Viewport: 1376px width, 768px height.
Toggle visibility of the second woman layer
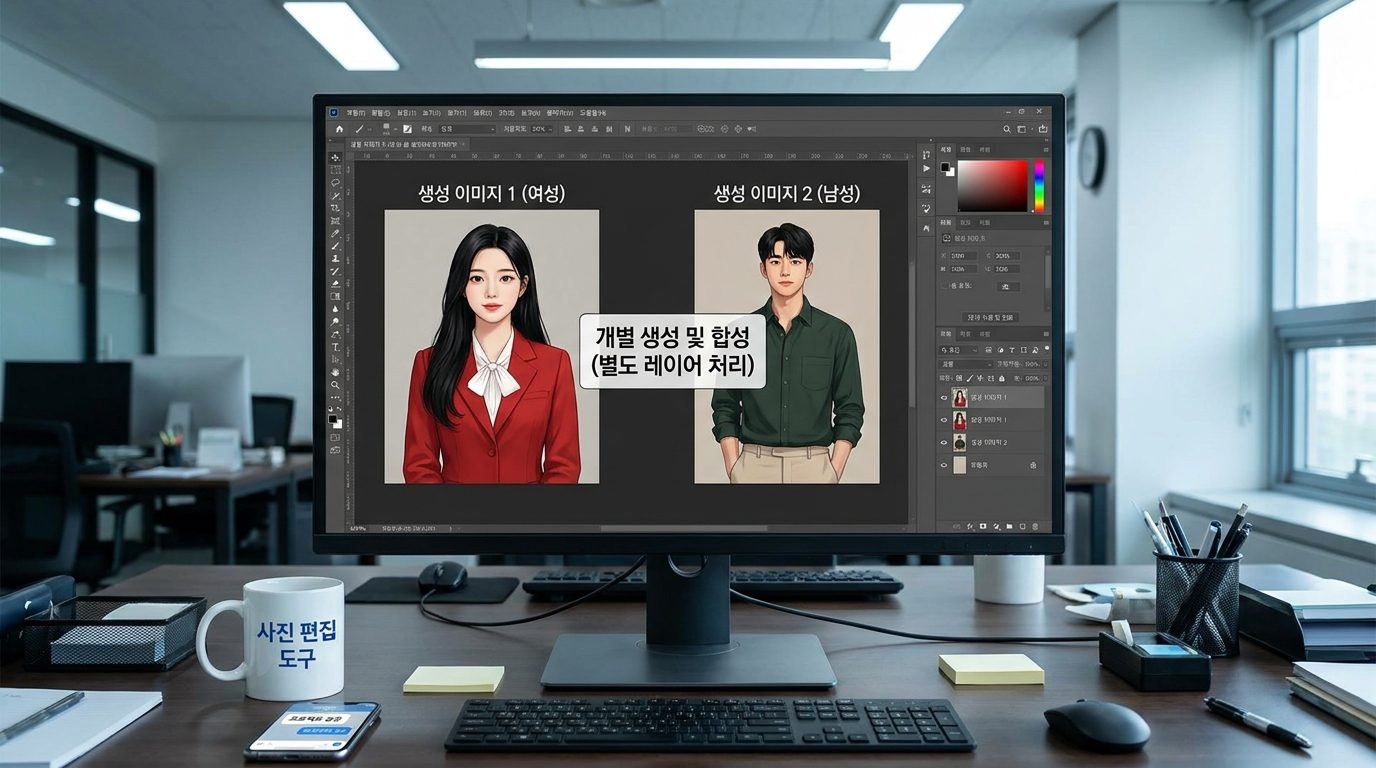(x=944, y=420)
